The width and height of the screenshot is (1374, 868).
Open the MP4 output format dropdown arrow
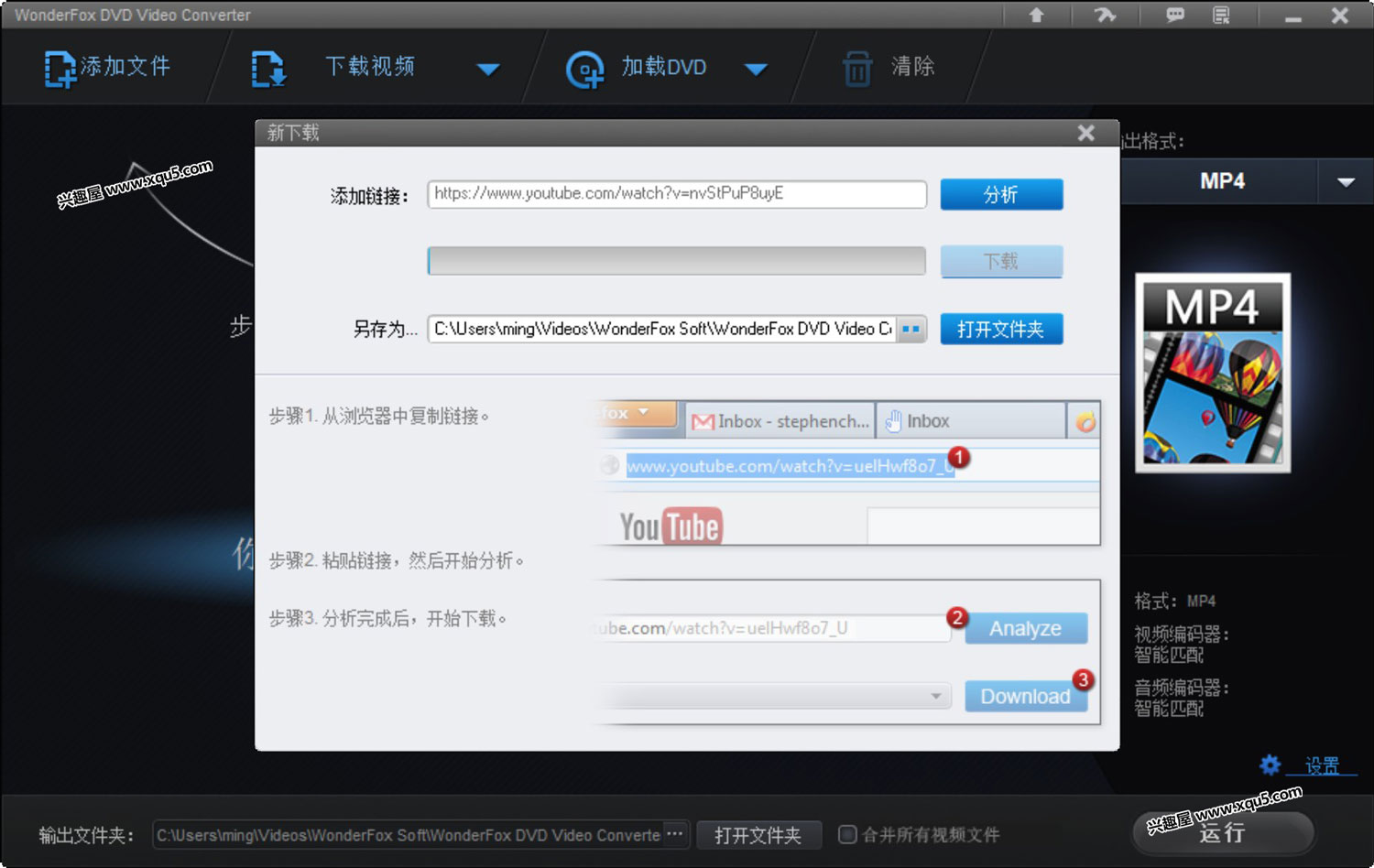1346,181
